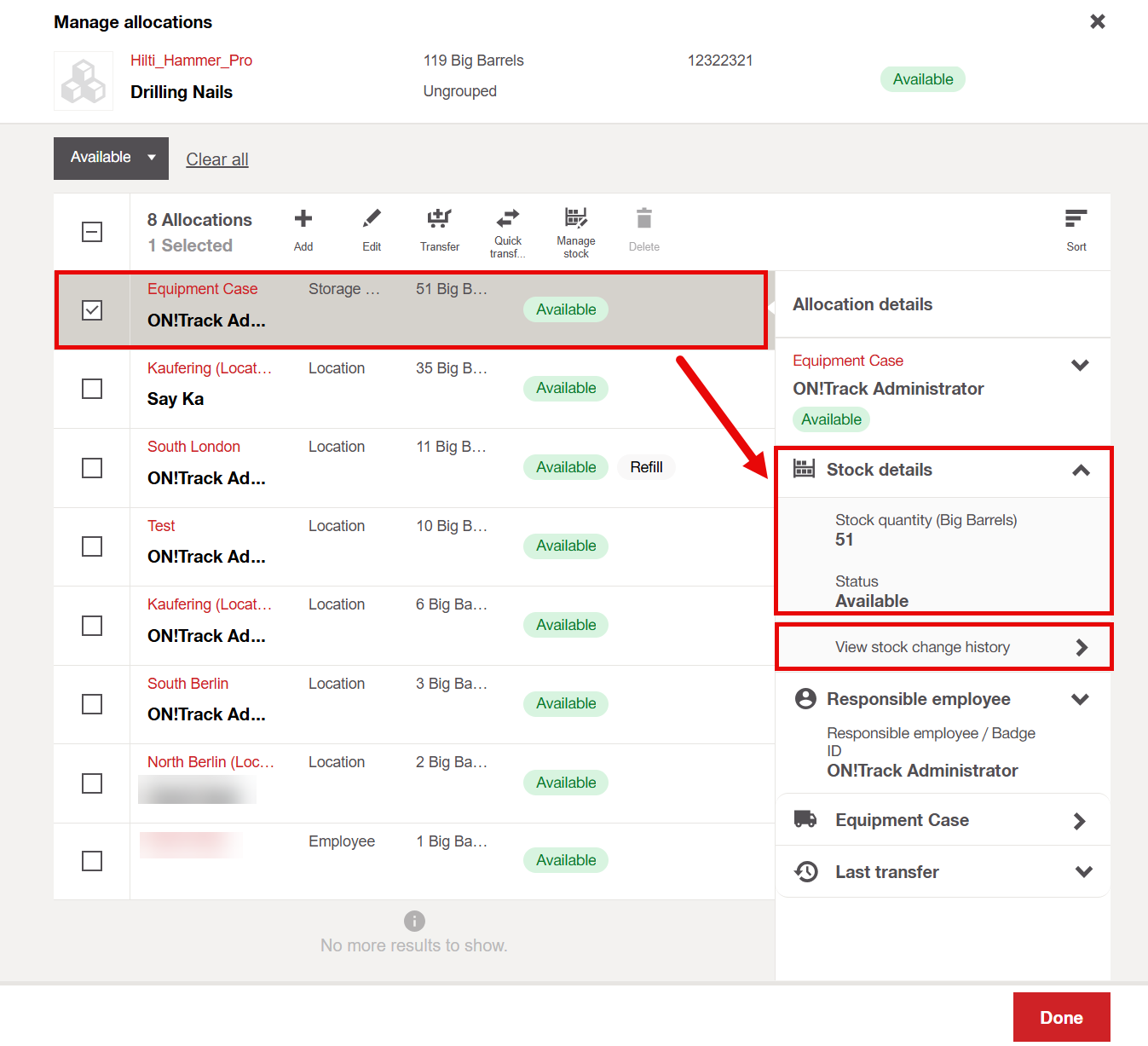The image size is (1148, 1046).
Task: Toggle the select-all allocations checkbox
Action: point(92,232)
